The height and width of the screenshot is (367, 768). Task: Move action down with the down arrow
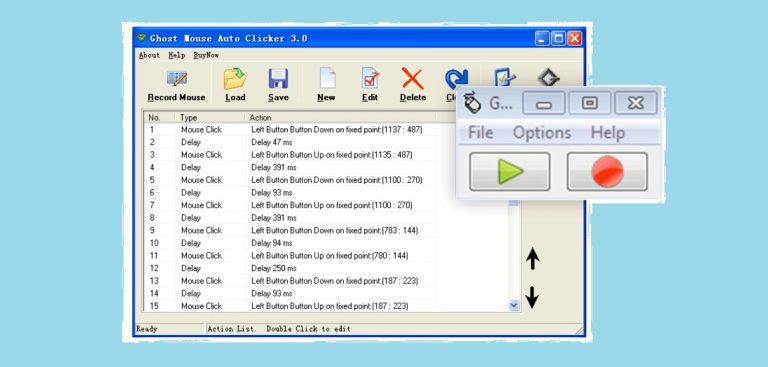pyautogui.click(x=532, y=297)
